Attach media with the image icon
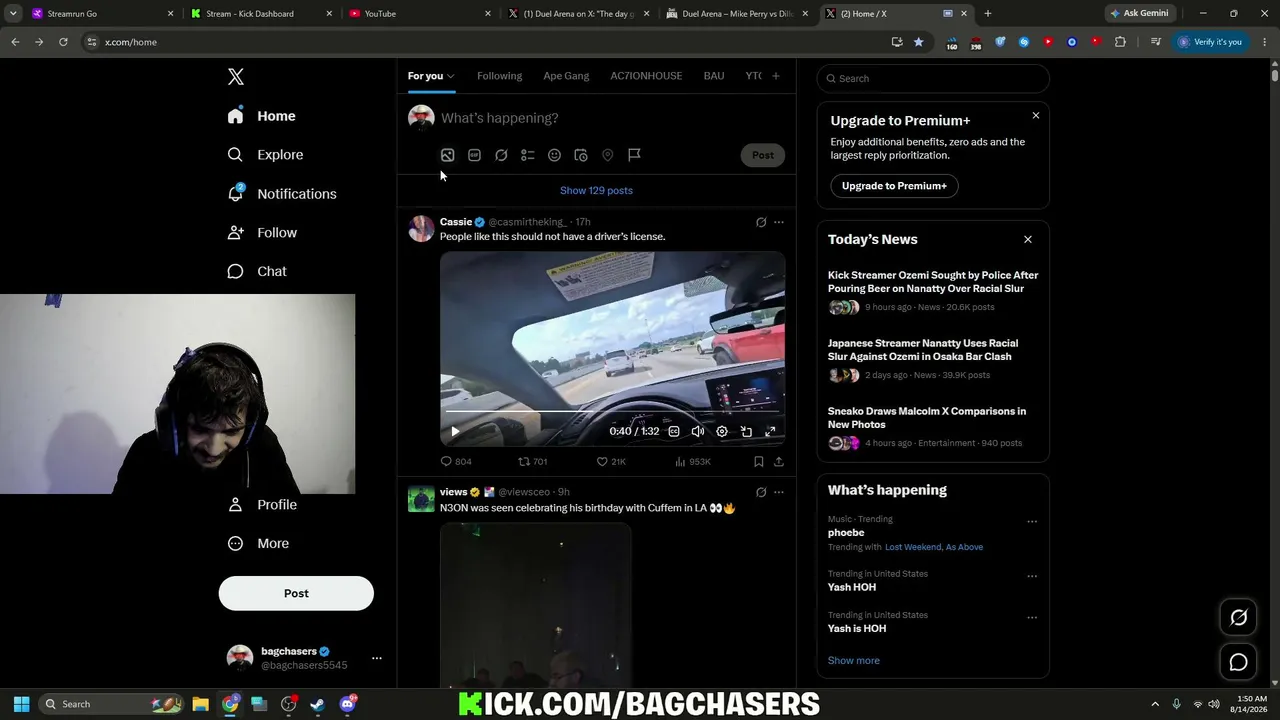1280x720 pixels. 448,155
